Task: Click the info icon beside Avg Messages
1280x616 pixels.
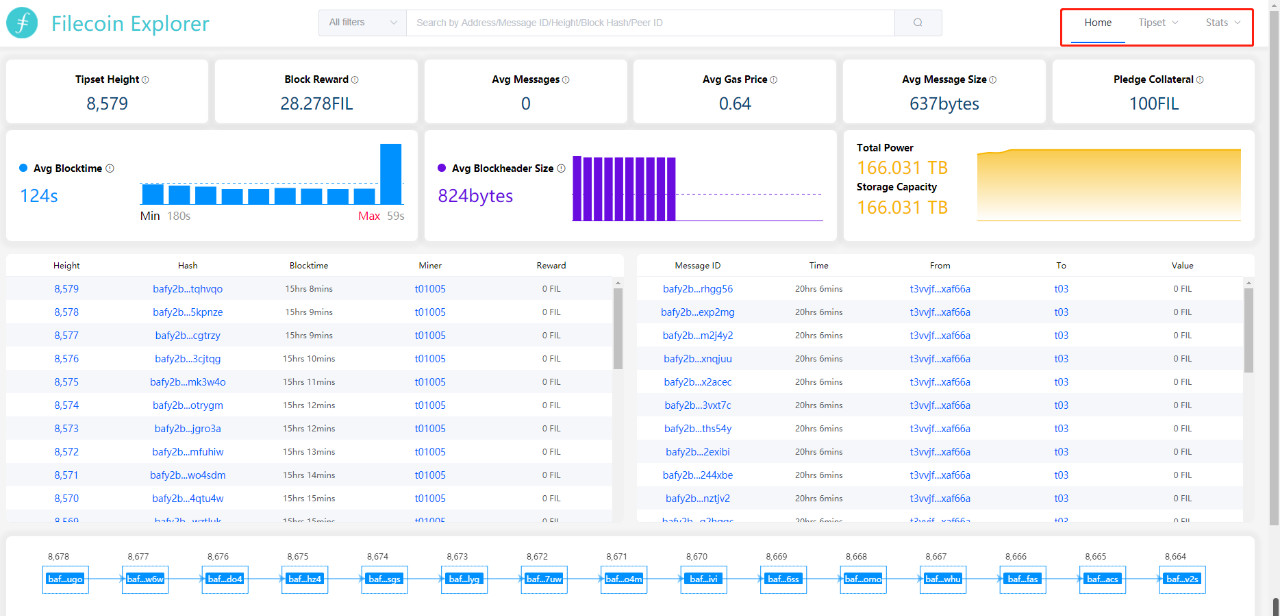Action: [566, 80]
